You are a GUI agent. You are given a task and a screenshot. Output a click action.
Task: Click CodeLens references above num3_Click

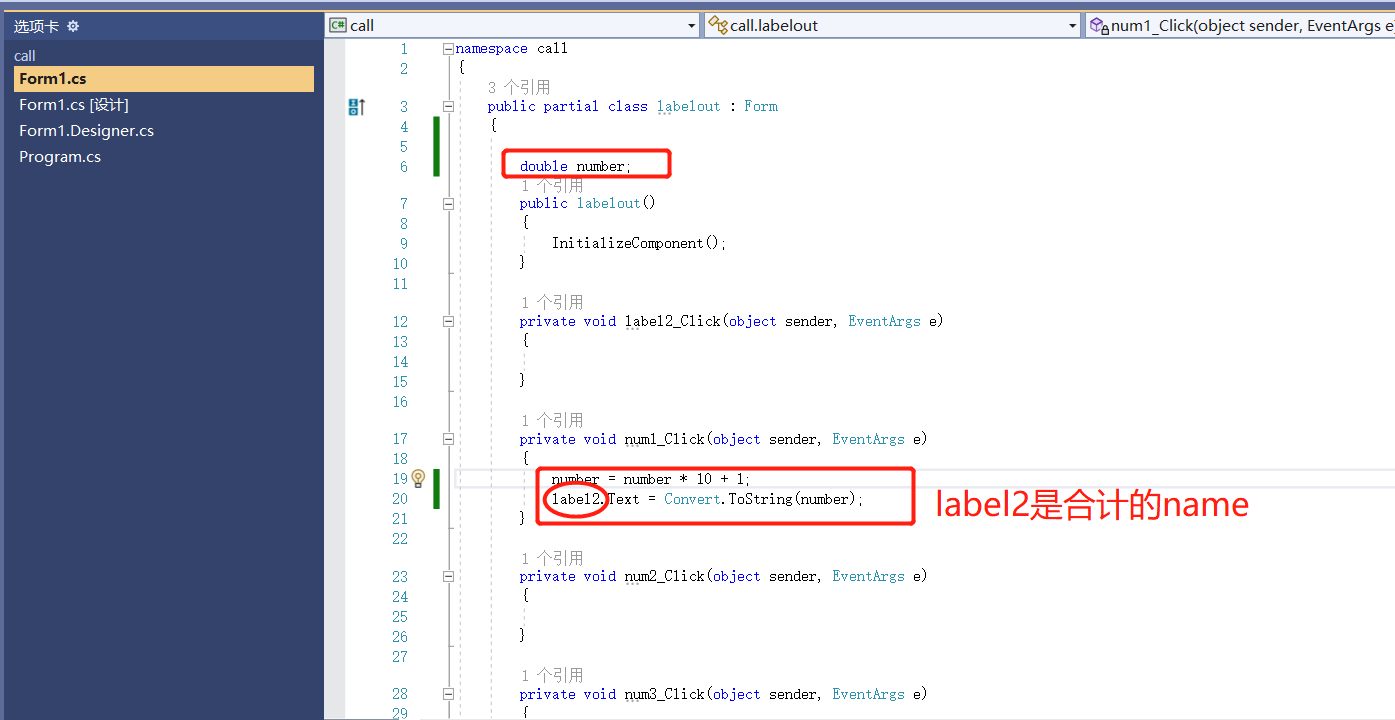pyautogui.click(x=552, y=675)
